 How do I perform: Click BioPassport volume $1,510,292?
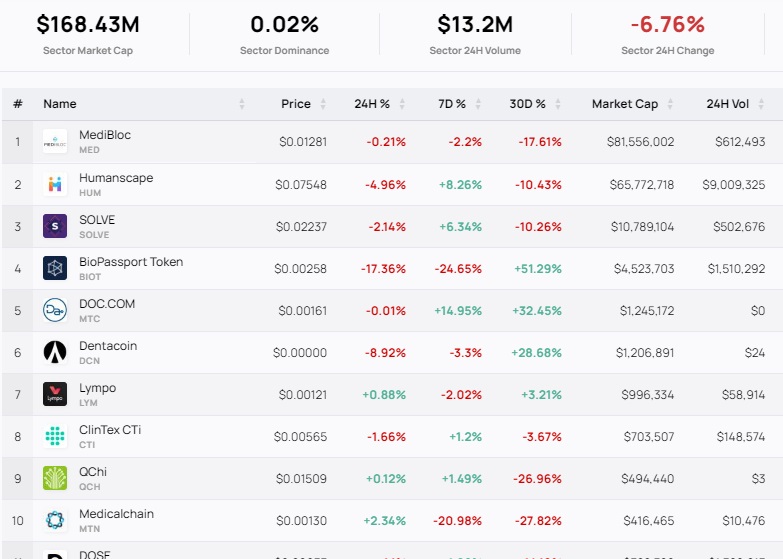pos(736,269)
